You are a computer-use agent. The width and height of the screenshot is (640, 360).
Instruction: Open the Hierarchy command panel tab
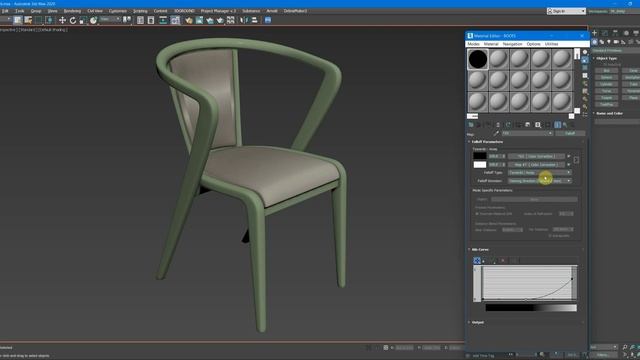click(x=616, y=33)
